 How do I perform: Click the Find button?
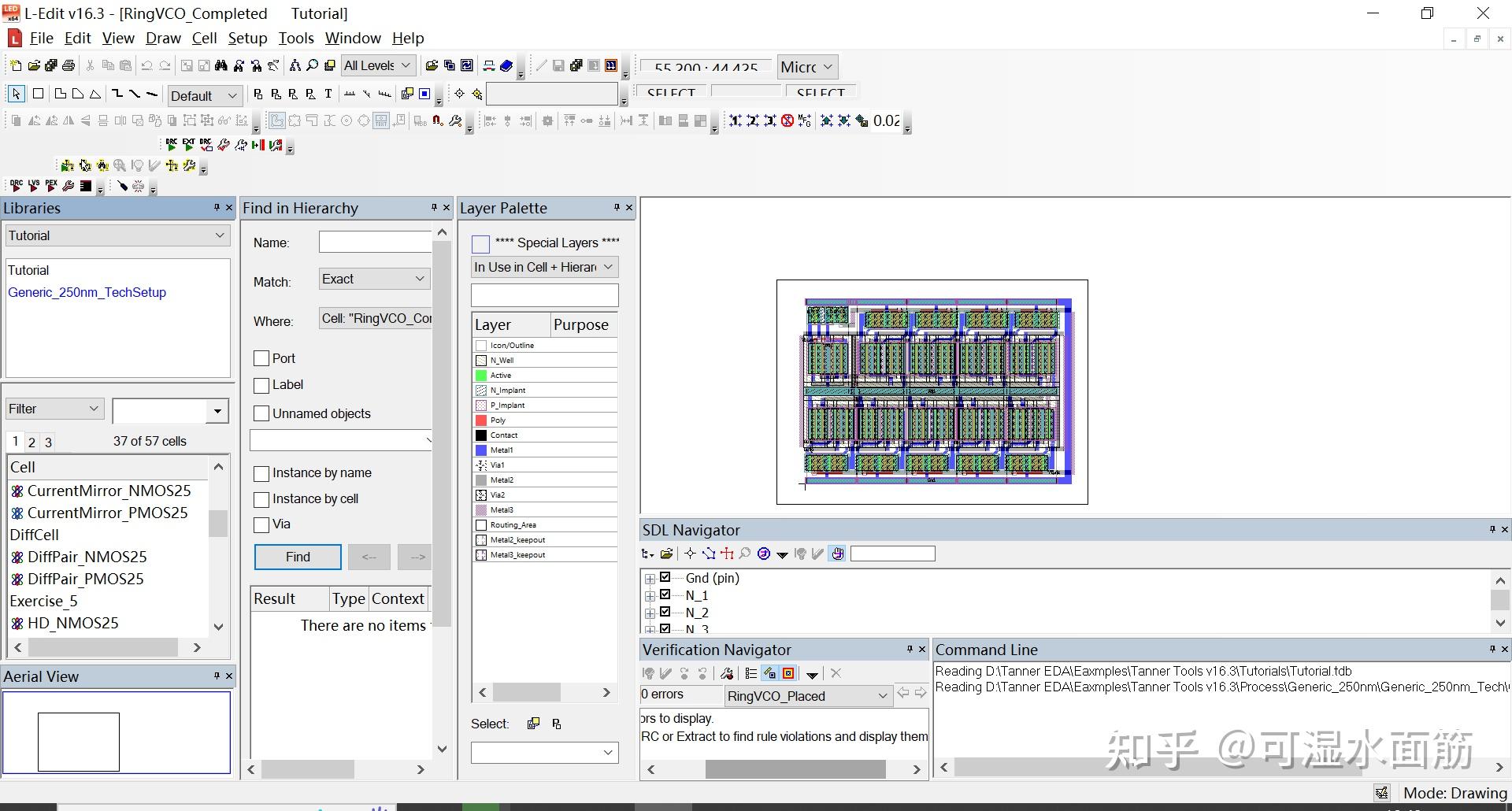click(x=298, y=557)
